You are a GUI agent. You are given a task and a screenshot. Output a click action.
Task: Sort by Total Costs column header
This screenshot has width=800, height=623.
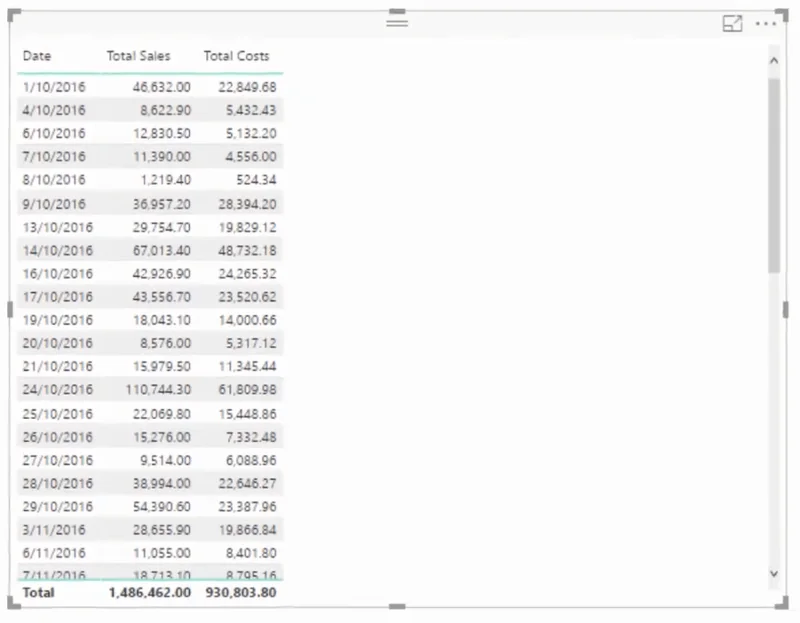point(236,56)
